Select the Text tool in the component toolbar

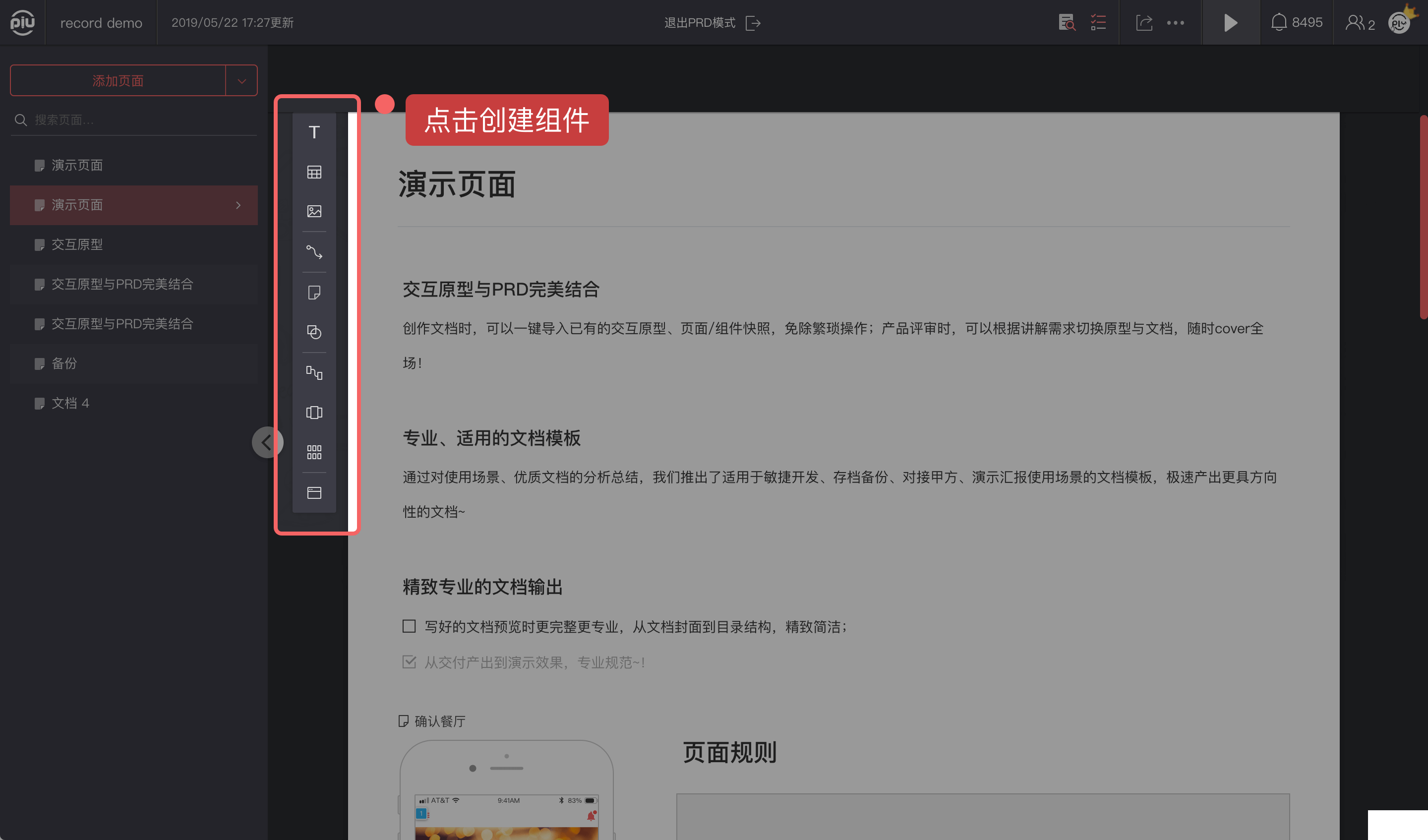point(314,132)
